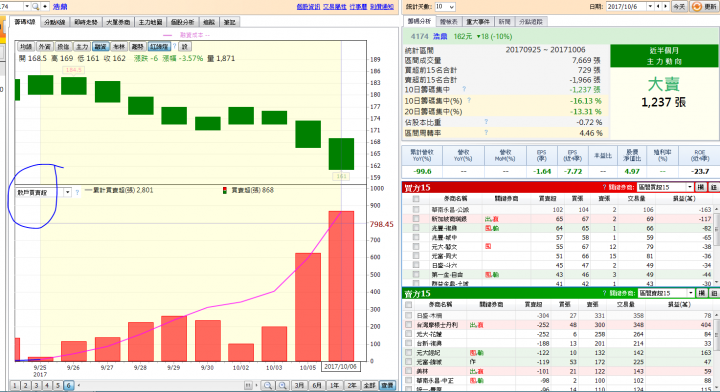The width and height of the screenshot is (720, 392).
Task: Toggle the 紅綠K candle style button
Action: coord(159,47)
